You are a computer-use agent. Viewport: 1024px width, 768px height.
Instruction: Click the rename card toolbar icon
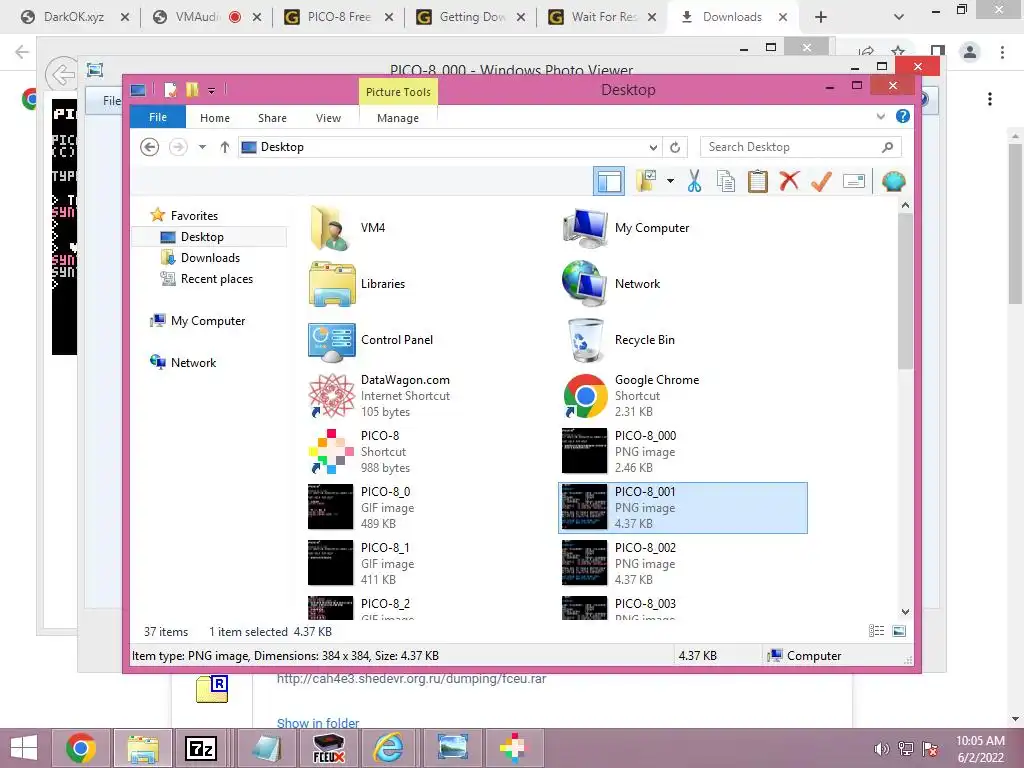click(x=854, y=181)
